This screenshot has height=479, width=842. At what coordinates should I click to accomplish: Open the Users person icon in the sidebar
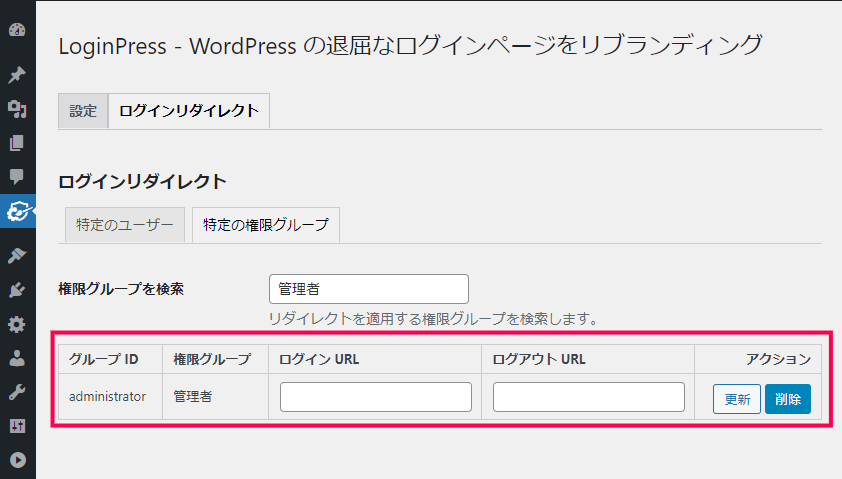click(x=17, y=358)
